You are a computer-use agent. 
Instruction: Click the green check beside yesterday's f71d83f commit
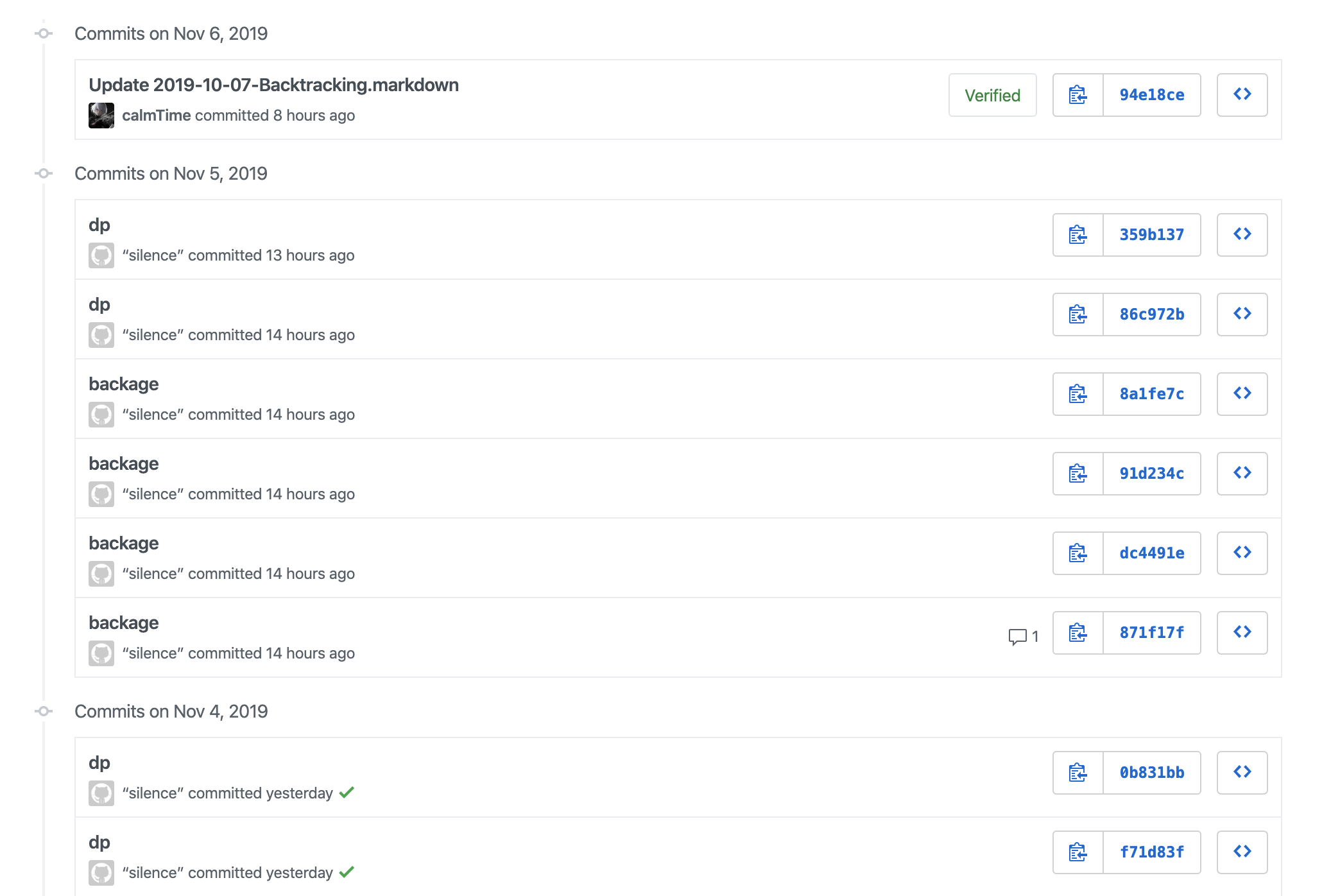(x=347, y=872)
